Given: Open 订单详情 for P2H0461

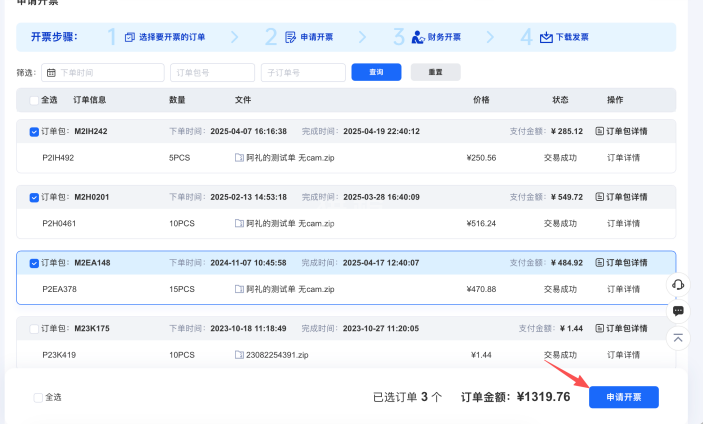Looking at the screenshot, I should (x=623, y=223).
